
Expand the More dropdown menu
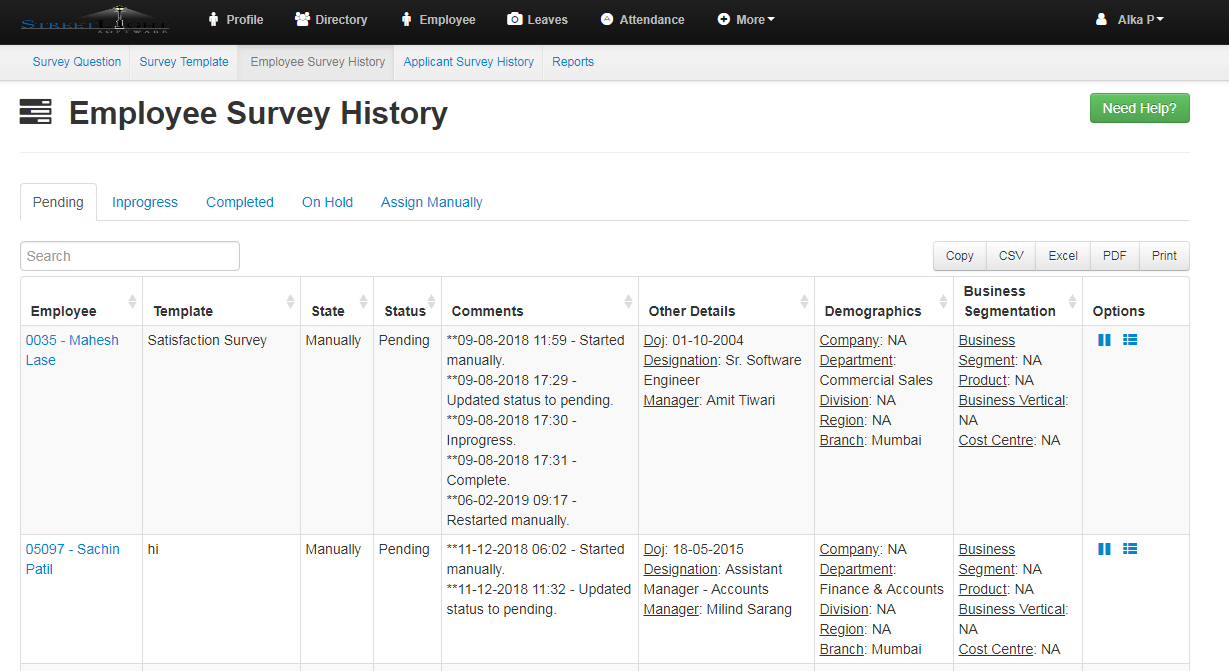(x=746, y=20)
